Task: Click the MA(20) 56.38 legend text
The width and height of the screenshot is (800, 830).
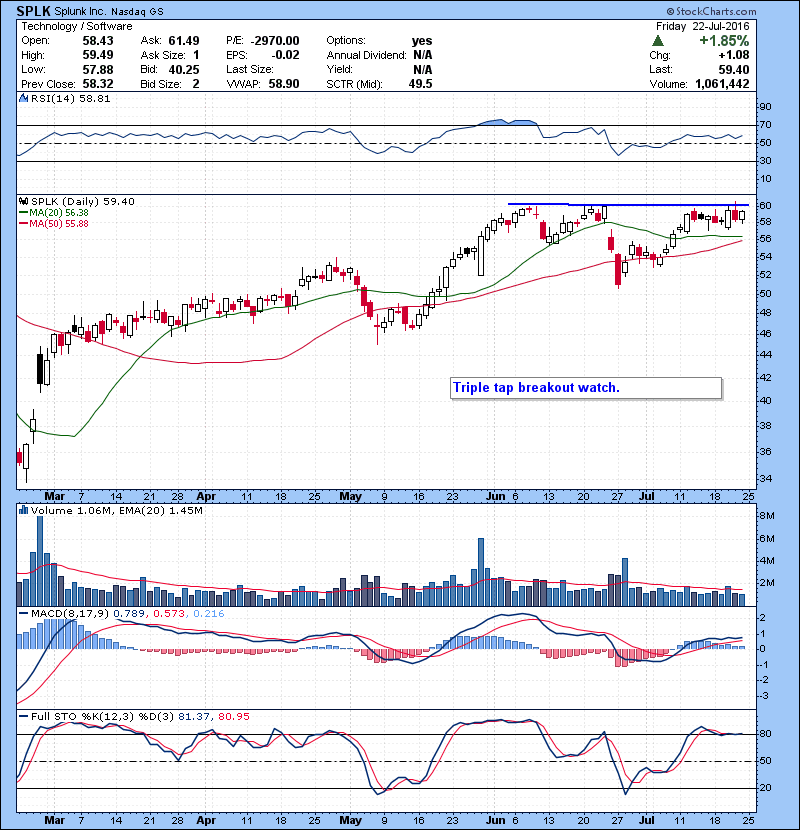Action: 59,212
